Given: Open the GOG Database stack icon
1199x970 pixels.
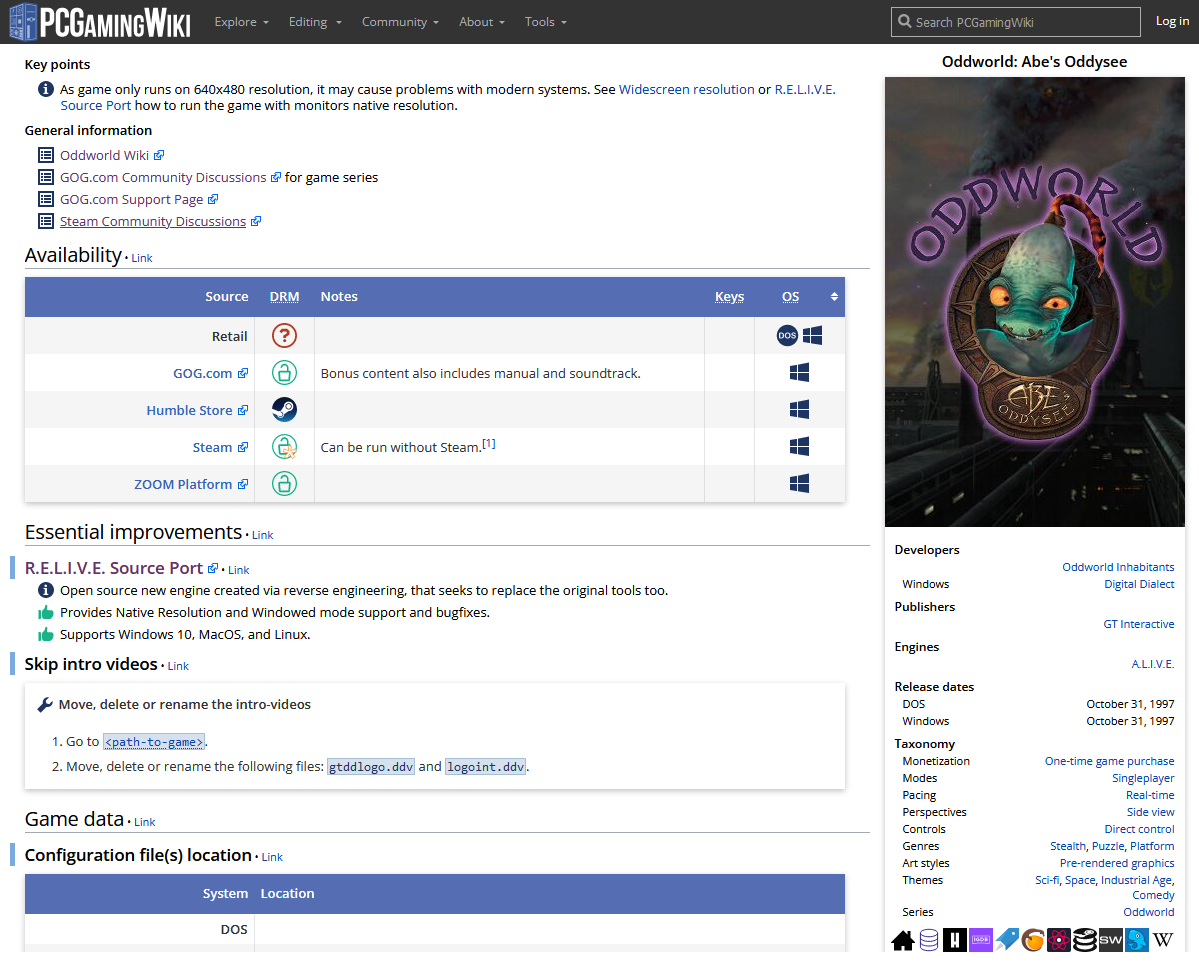Looking at the screenshot, I should click(929, 940).
